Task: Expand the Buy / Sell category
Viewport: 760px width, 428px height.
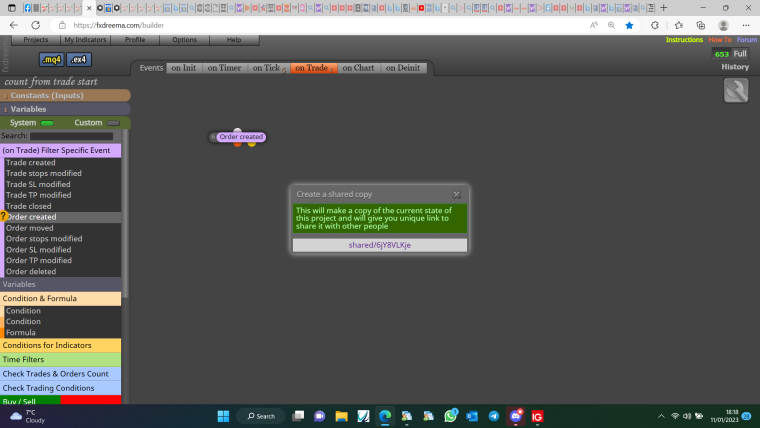Action: (x=61, y=400)
